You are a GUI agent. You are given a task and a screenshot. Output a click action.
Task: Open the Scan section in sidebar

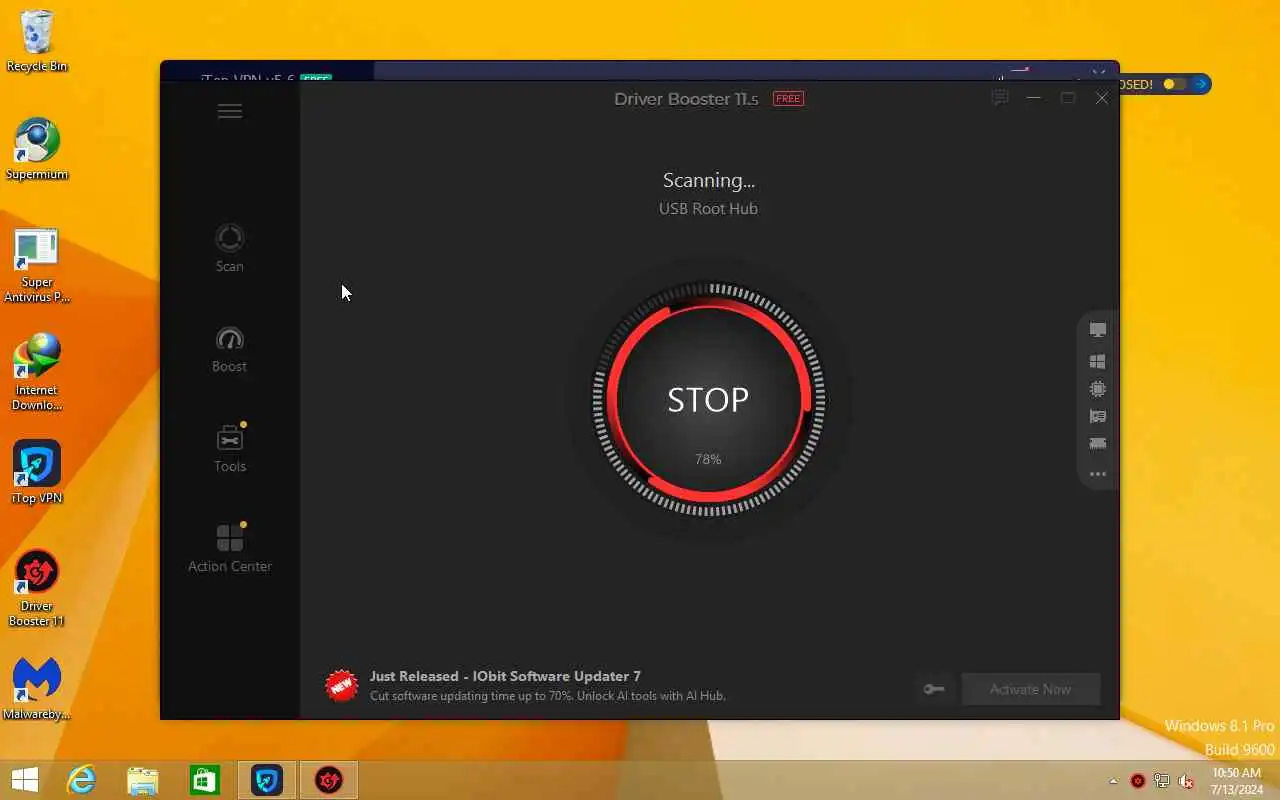tap(230, 248)
